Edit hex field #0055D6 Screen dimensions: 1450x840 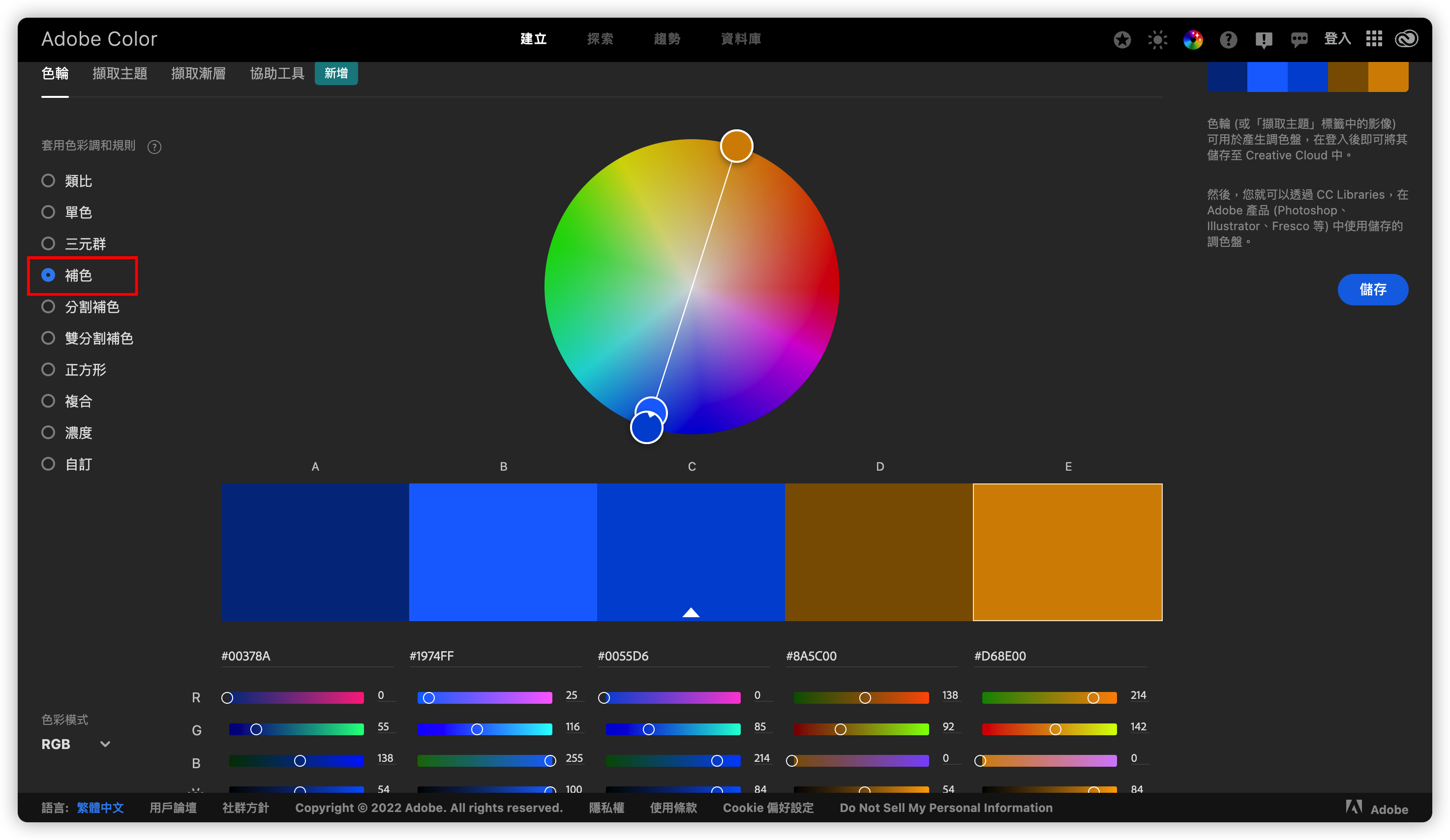[684, 656]
